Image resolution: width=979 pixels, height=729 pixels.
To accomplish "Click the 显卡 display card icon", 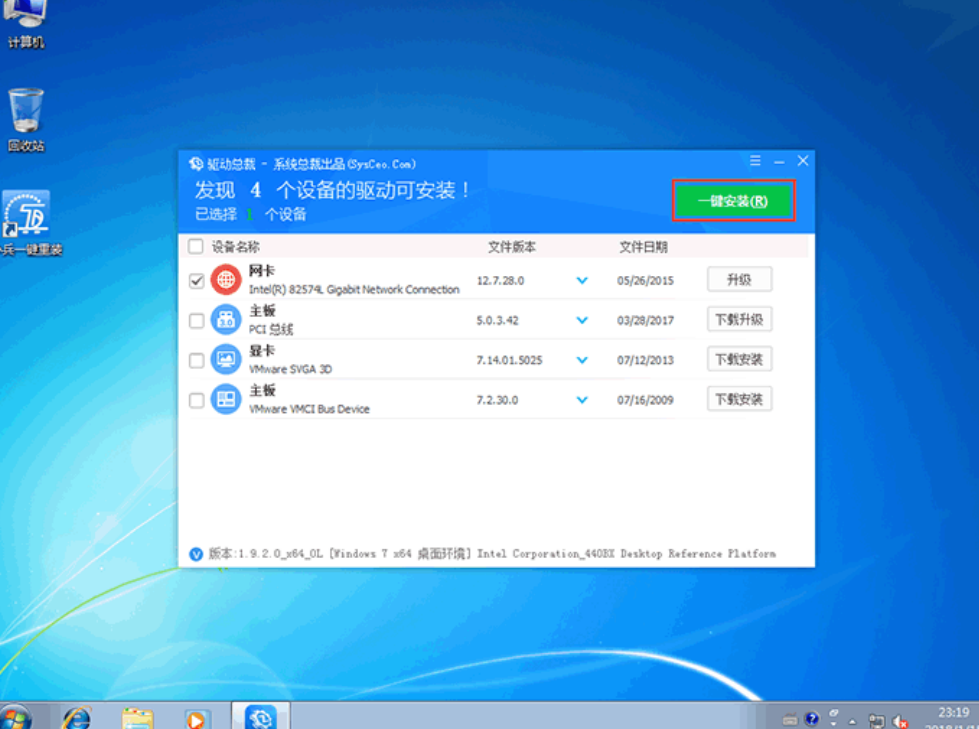I will pos(226,360).
